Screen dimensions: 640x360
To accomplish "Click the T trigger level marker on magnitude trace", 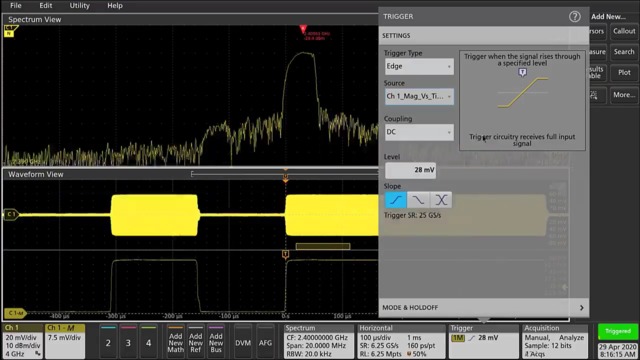I will pyautogui.click(x=285, y=255).
